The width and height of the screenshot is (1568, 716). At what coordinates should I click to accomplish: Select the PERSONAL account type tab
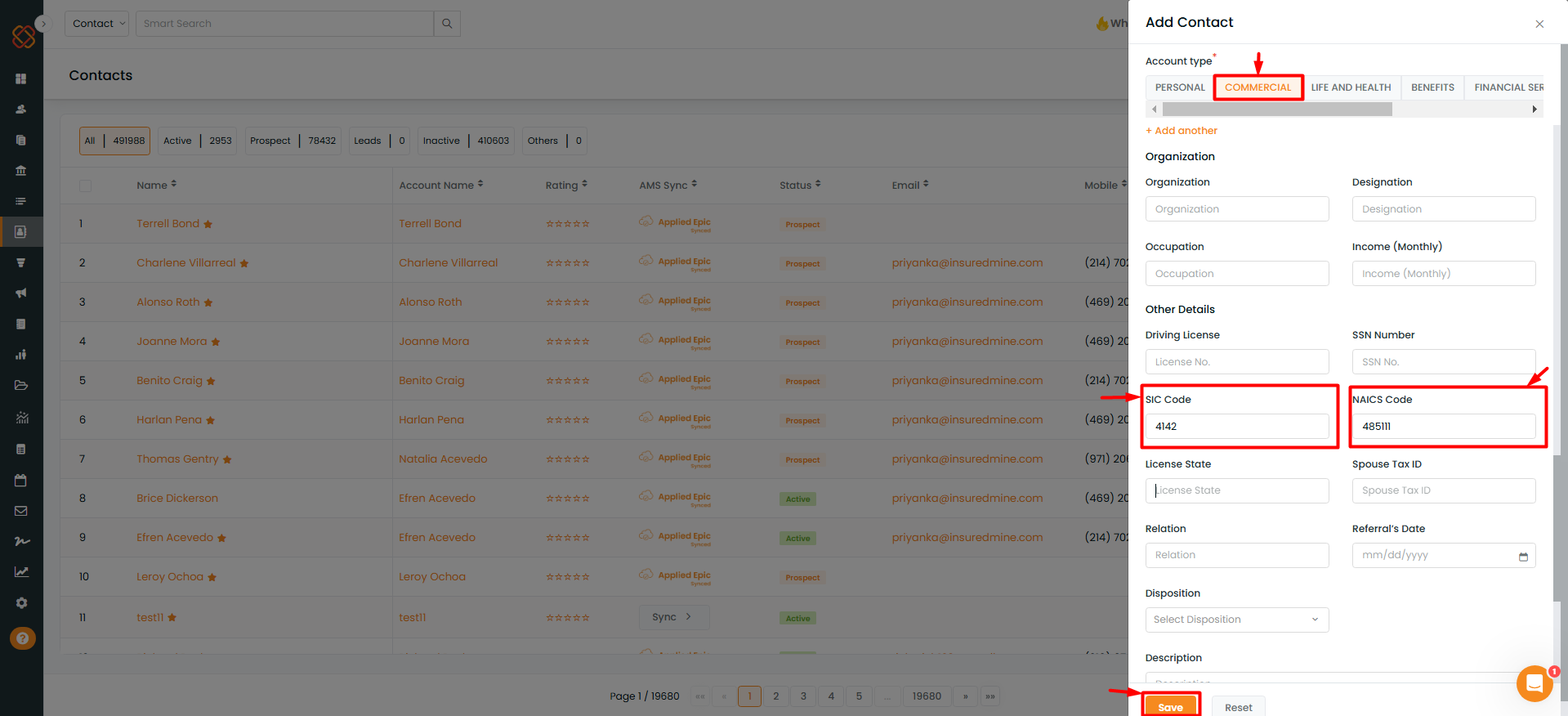coord(1179,87)
